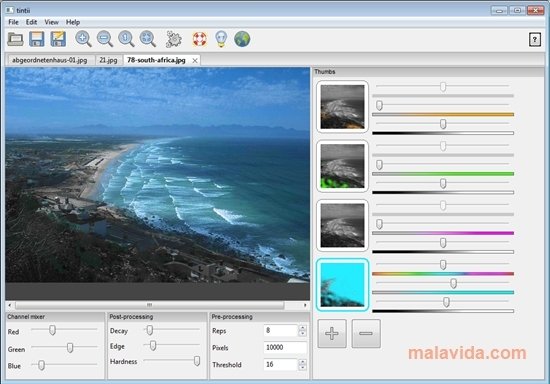Select the green-tinted thumbnail
Image resolution: width=550 pixels, height=384 pixels.
coord(342,166)
